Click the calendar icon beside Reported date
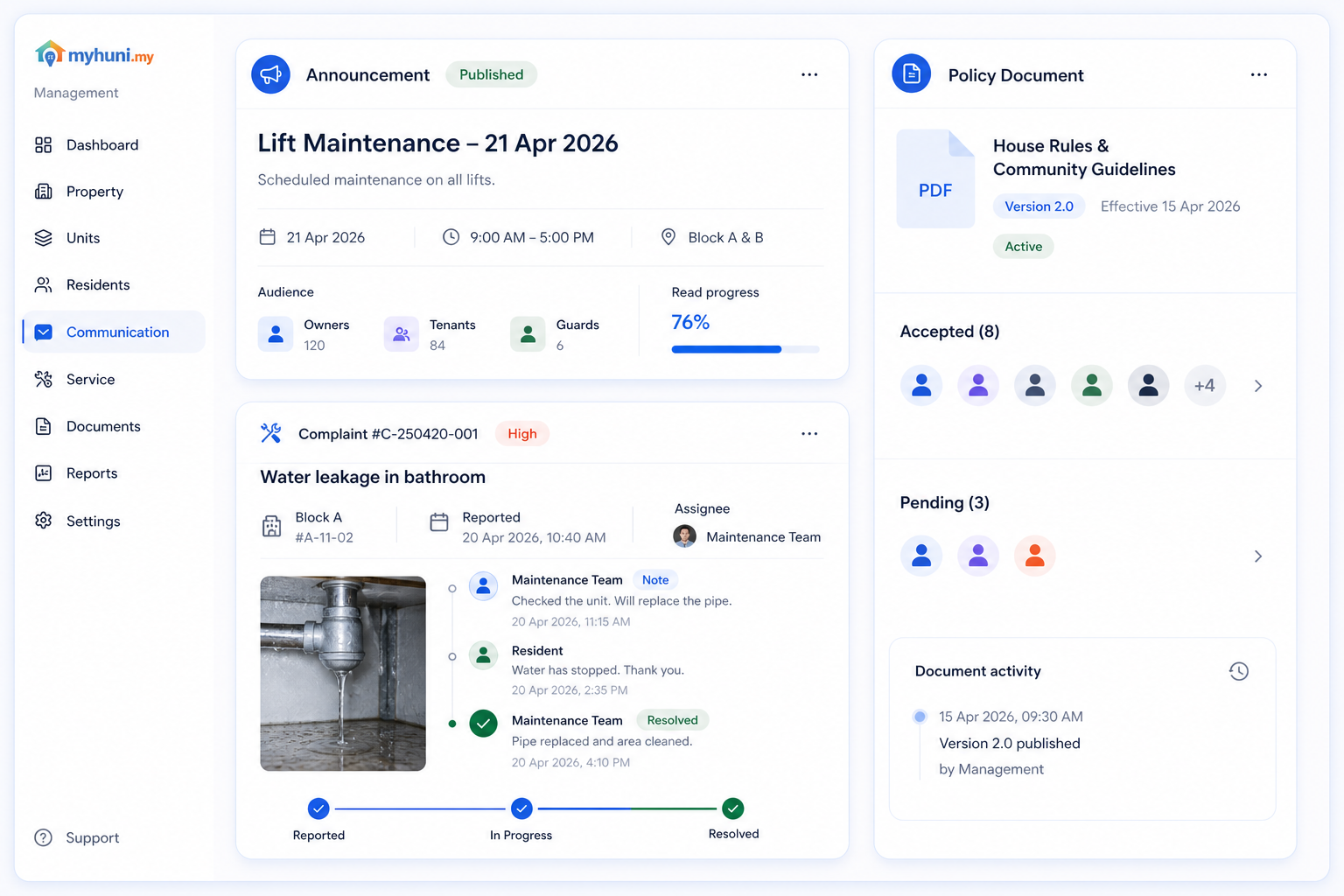1344x896 pixels. click(x=439, y=522)
